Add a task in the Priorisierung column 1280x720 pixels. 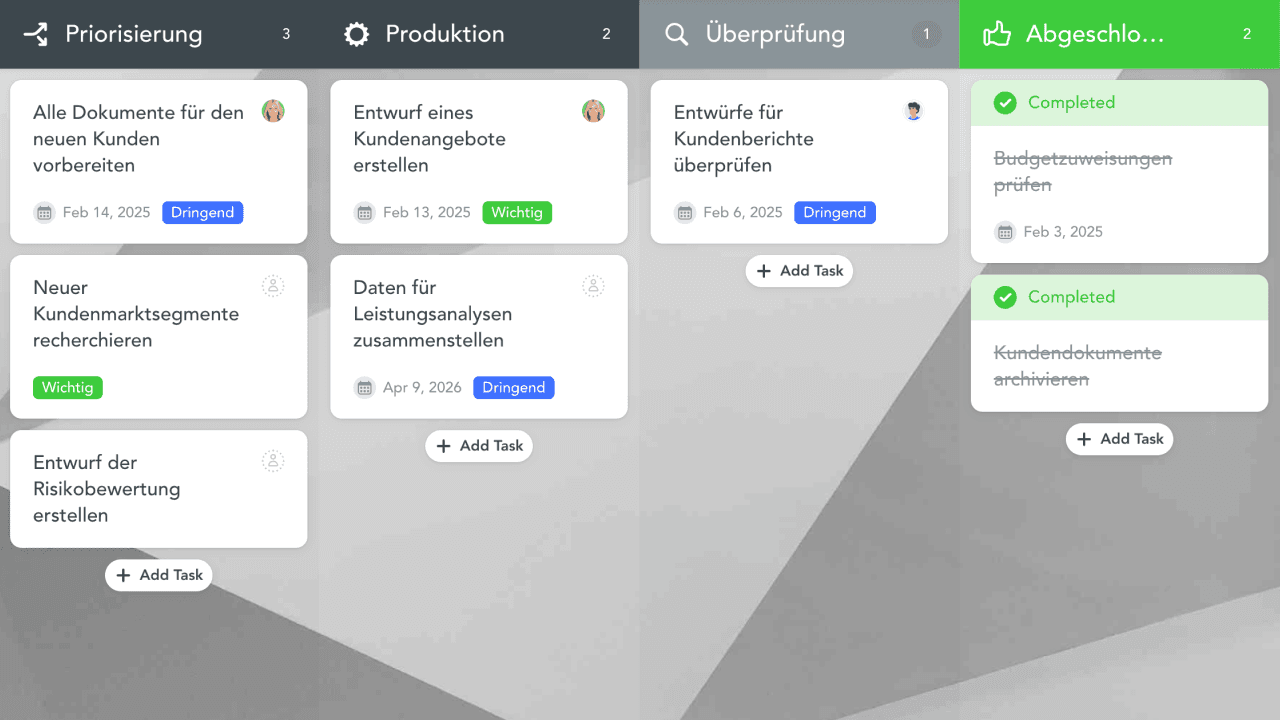[159, 575]
